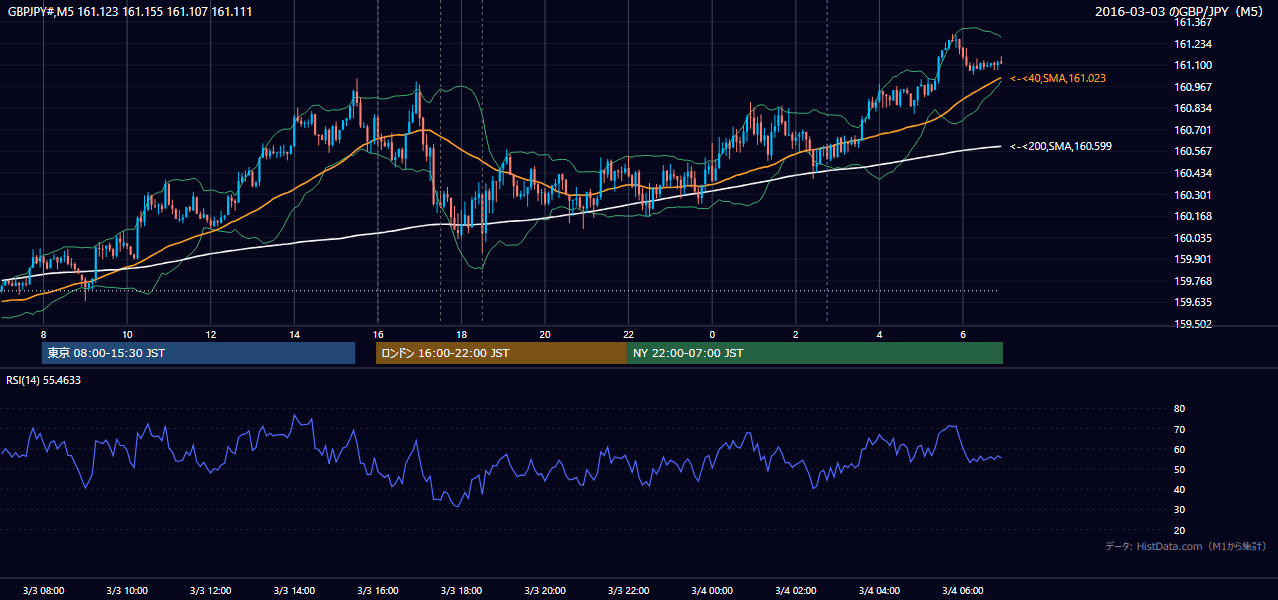Click price axis value 160.701

[1192, 130]
